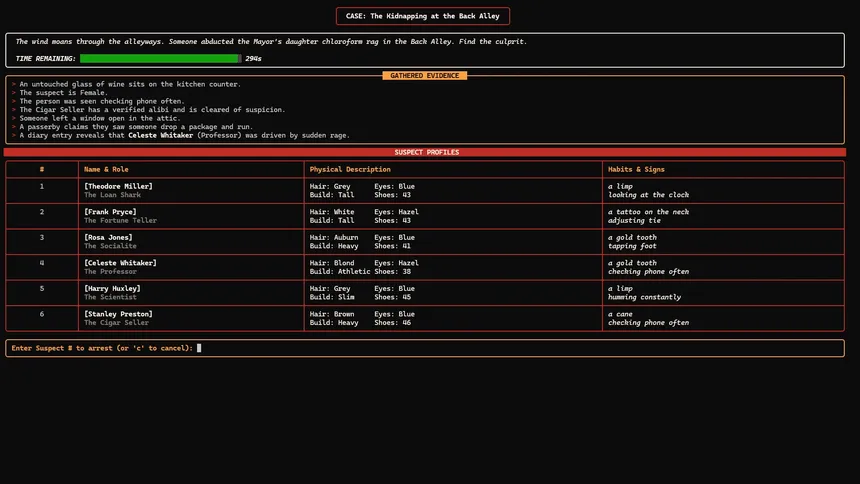Click the case title banner

tap(423, 16)
